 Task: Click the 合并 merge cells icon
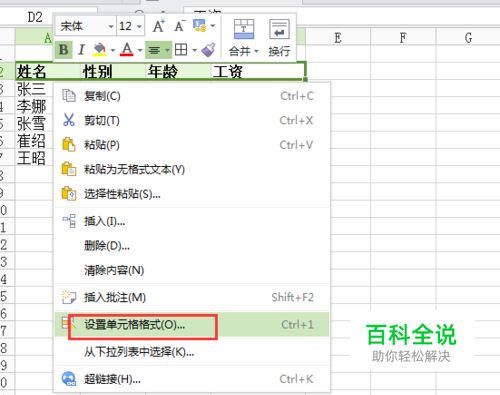pyautogui.click(x=244, y=29)
